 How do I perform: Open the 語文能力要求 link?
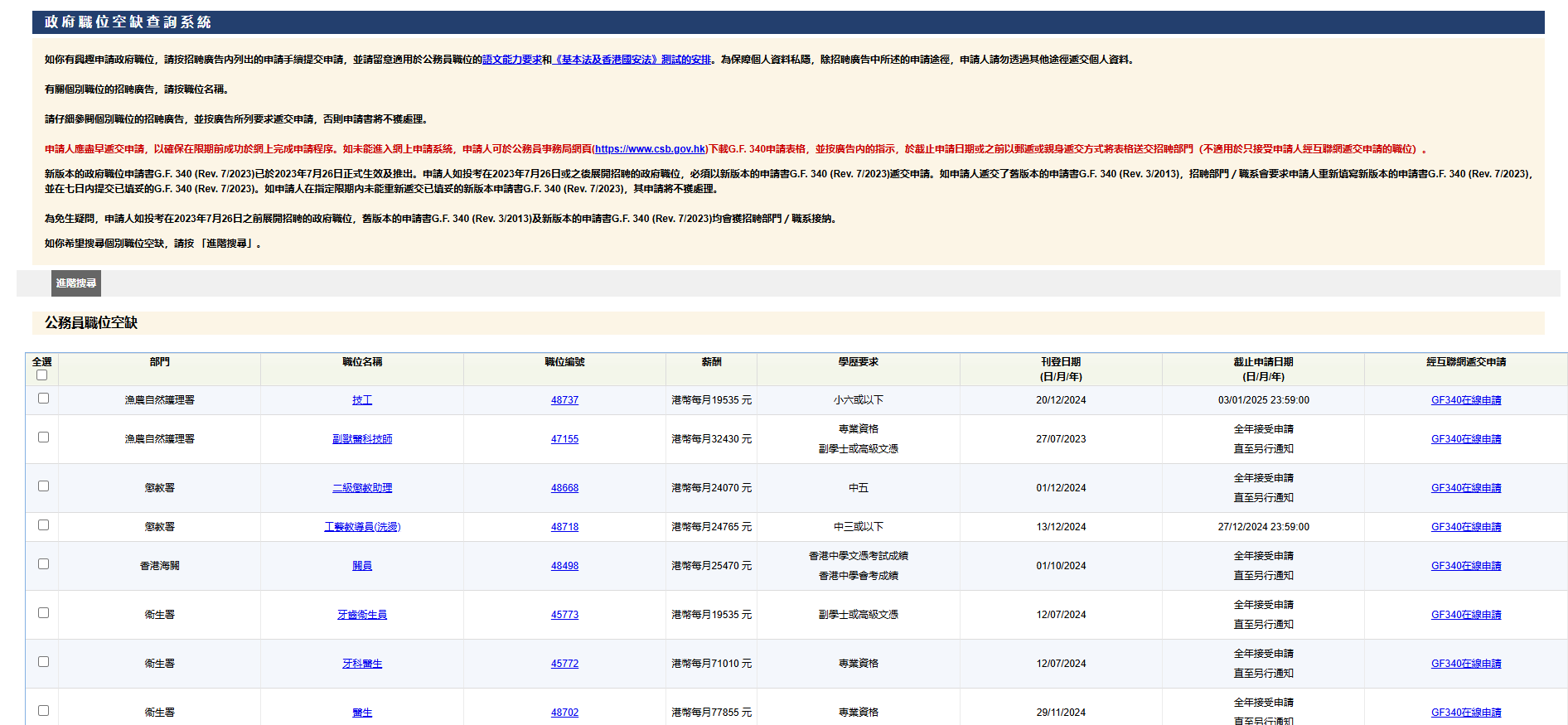point(511,60)
